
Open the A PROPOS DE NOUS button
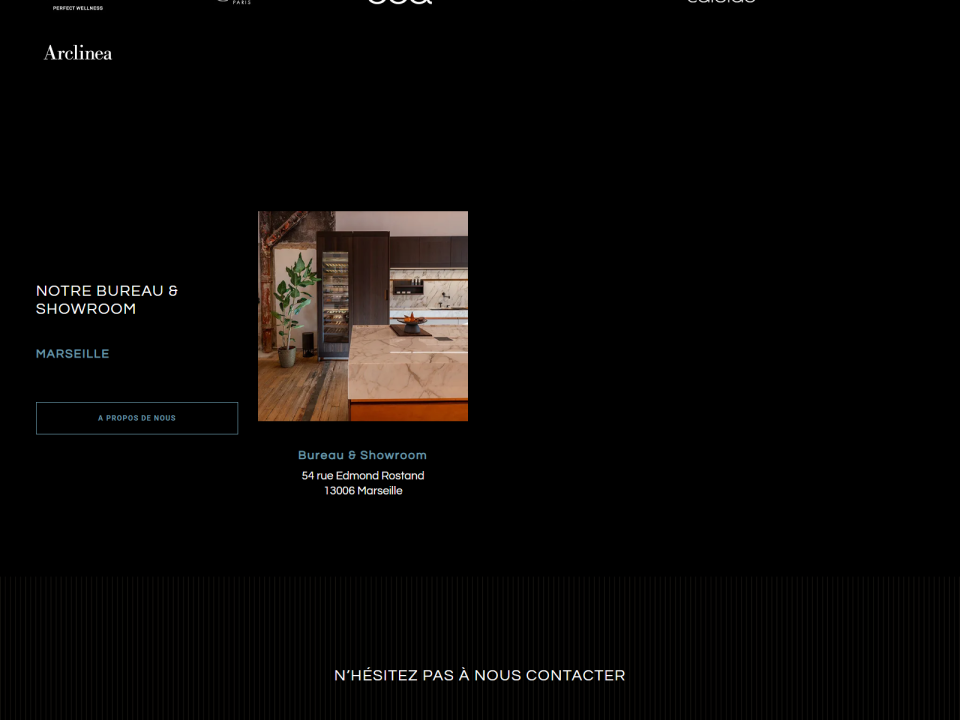(137, 418)
